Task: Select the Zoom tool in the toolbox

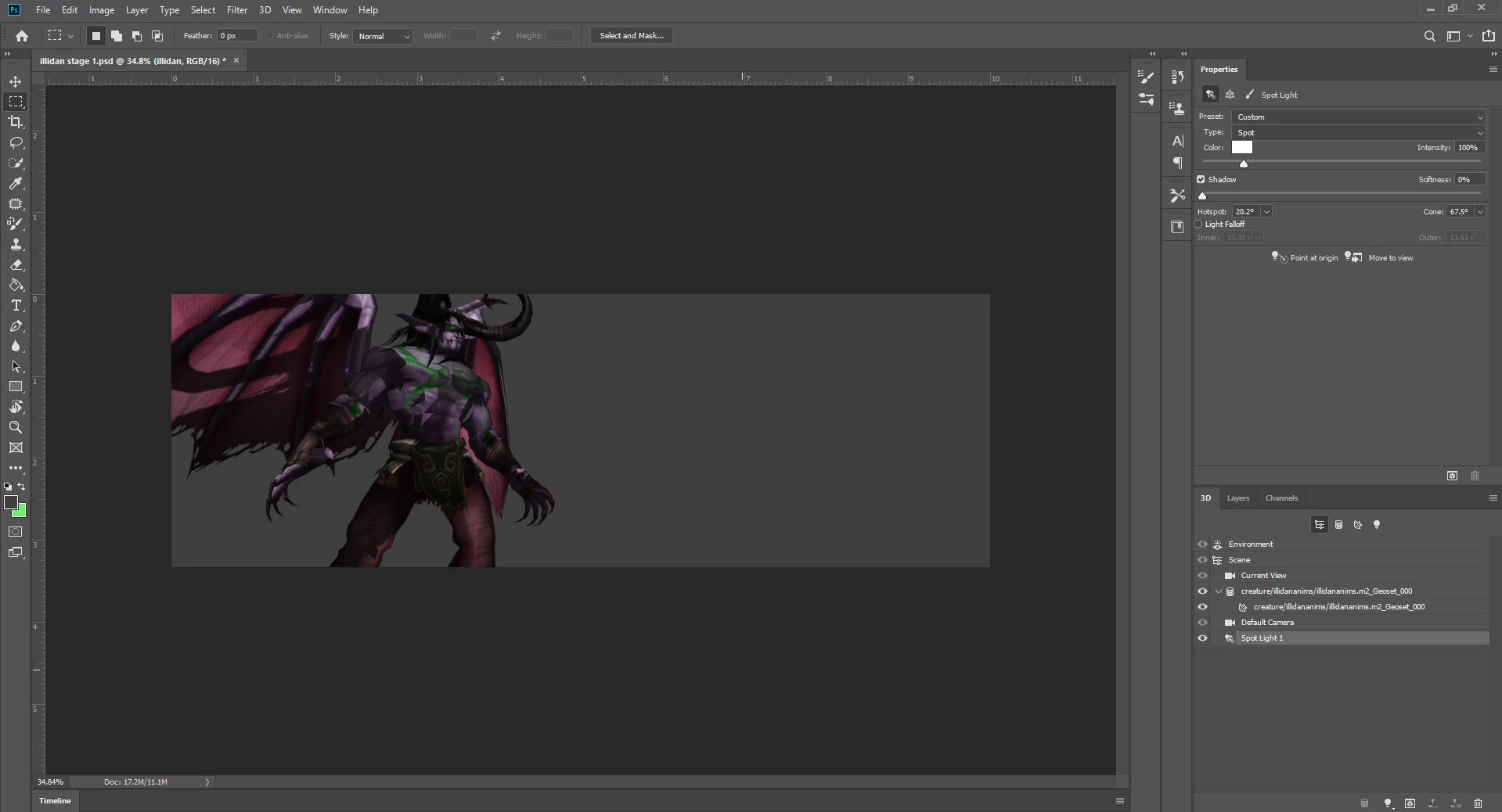Action: 16,427
